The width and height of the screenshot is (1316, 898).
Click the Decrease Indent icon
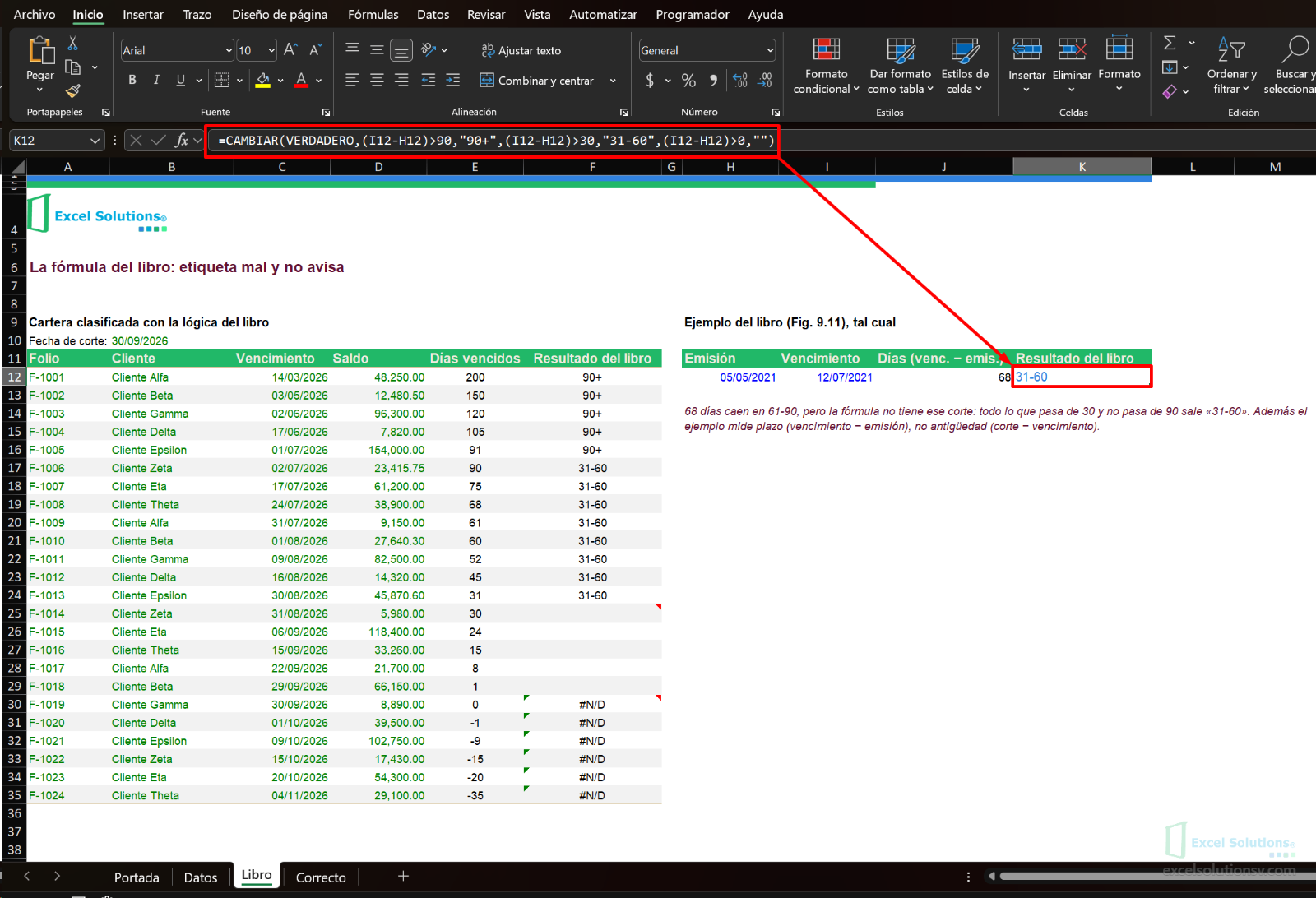tap(429, 80)
